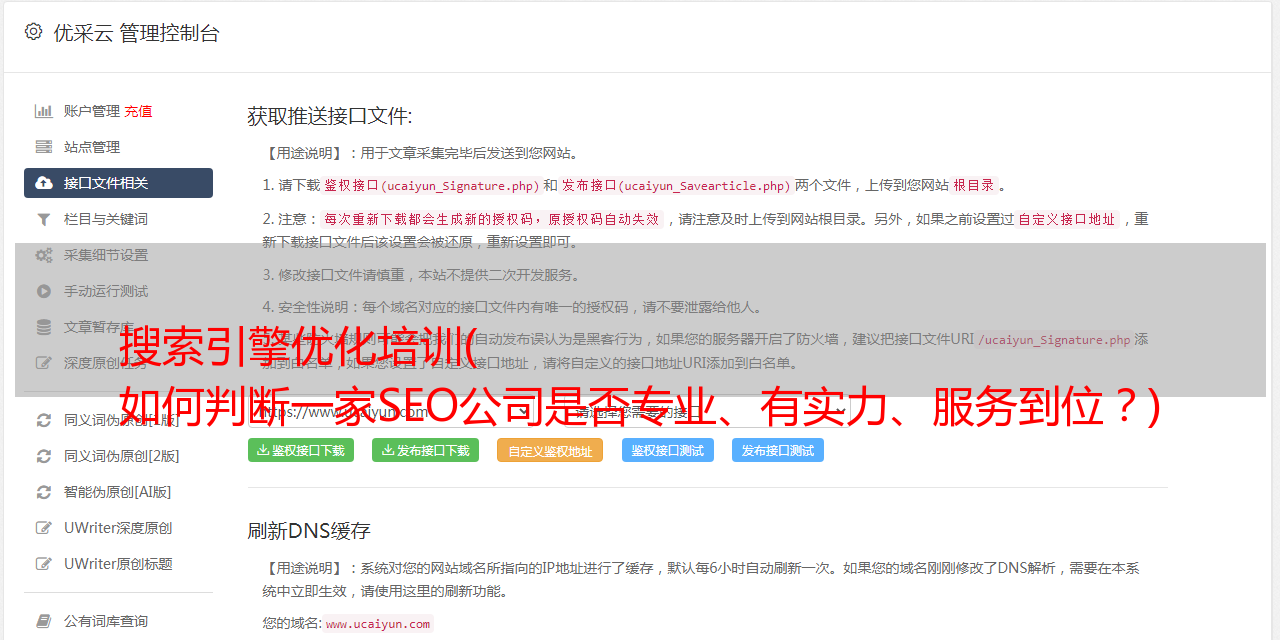Viewport: 1280px width, 640px height.
Task: Open 手动运行测试 via its play icon
Action: pos(44,291)
